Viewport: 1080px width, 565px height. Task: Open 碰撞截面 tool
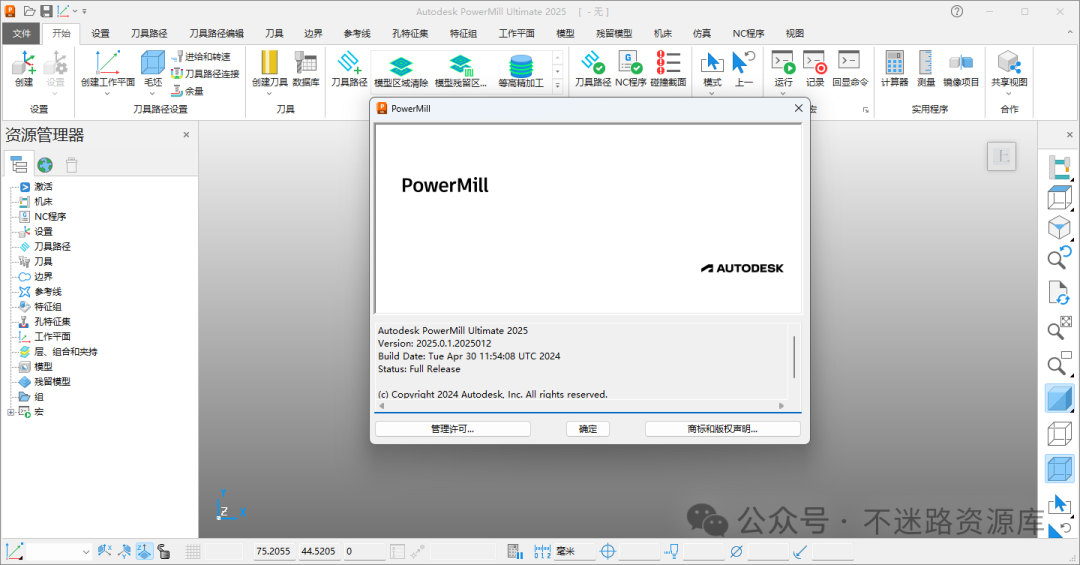(x=668, y=68)
